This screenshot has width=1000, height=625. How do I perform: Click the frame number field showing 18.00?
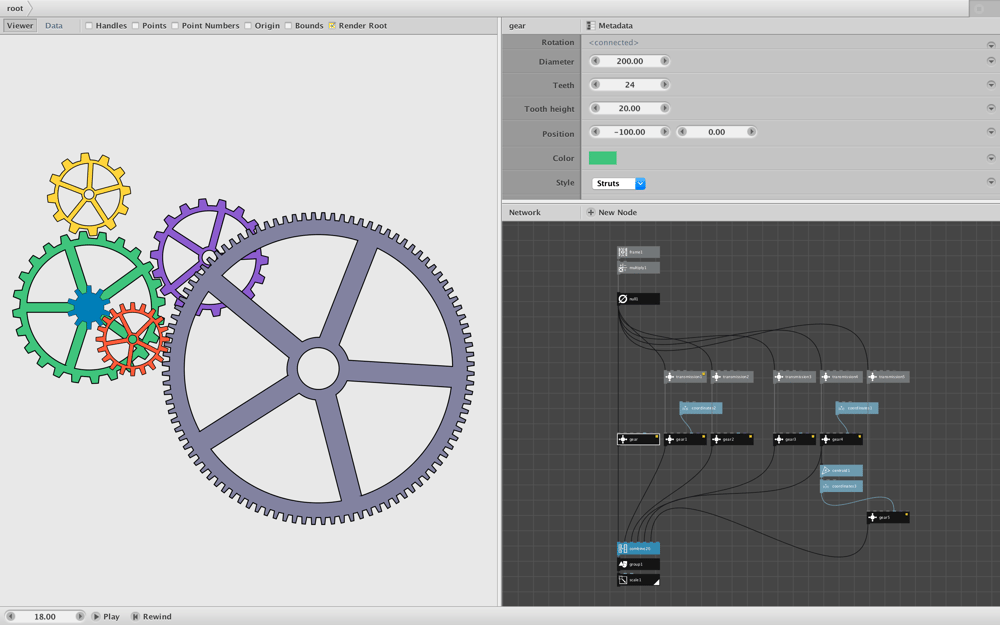tap(45, 617)
